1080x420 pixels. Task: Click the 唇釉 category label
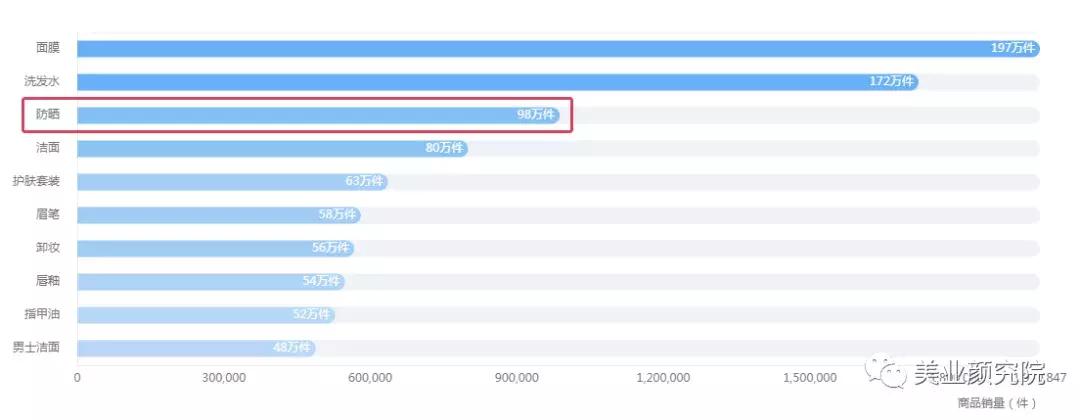[x=48, y=281]
